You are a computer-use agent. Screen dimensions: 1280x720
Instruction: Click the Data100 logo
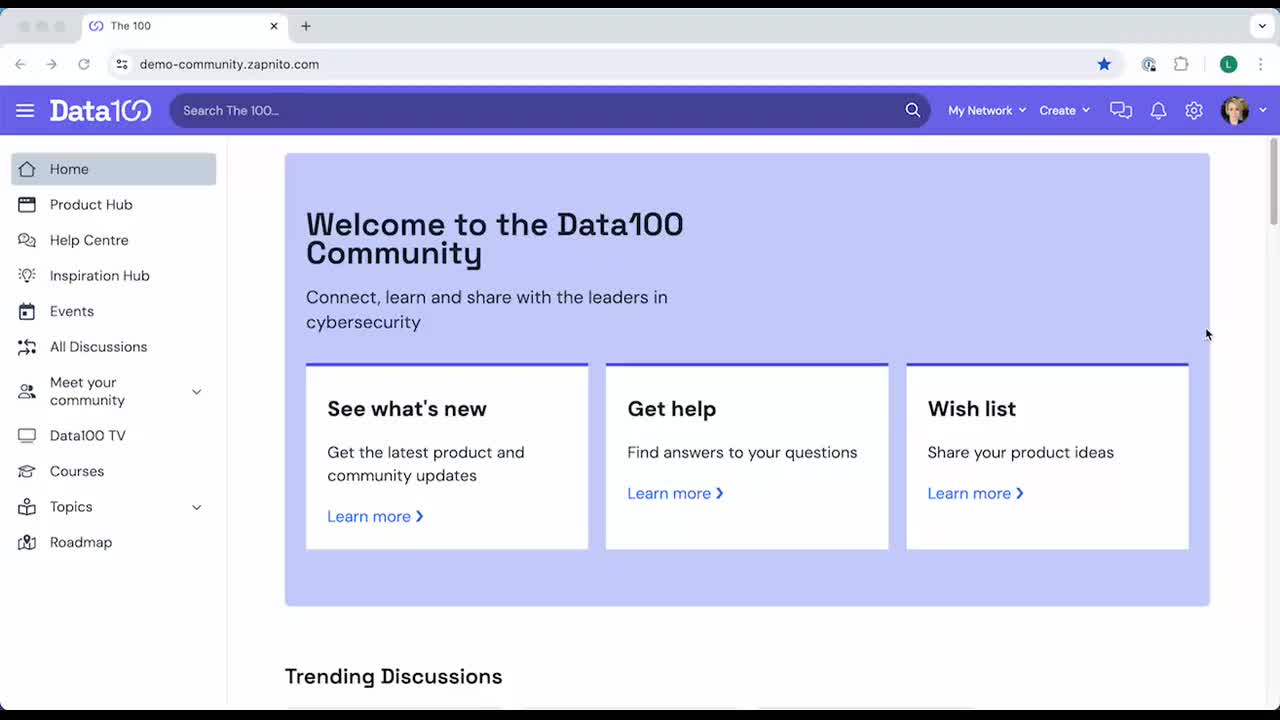pos(100,110)
